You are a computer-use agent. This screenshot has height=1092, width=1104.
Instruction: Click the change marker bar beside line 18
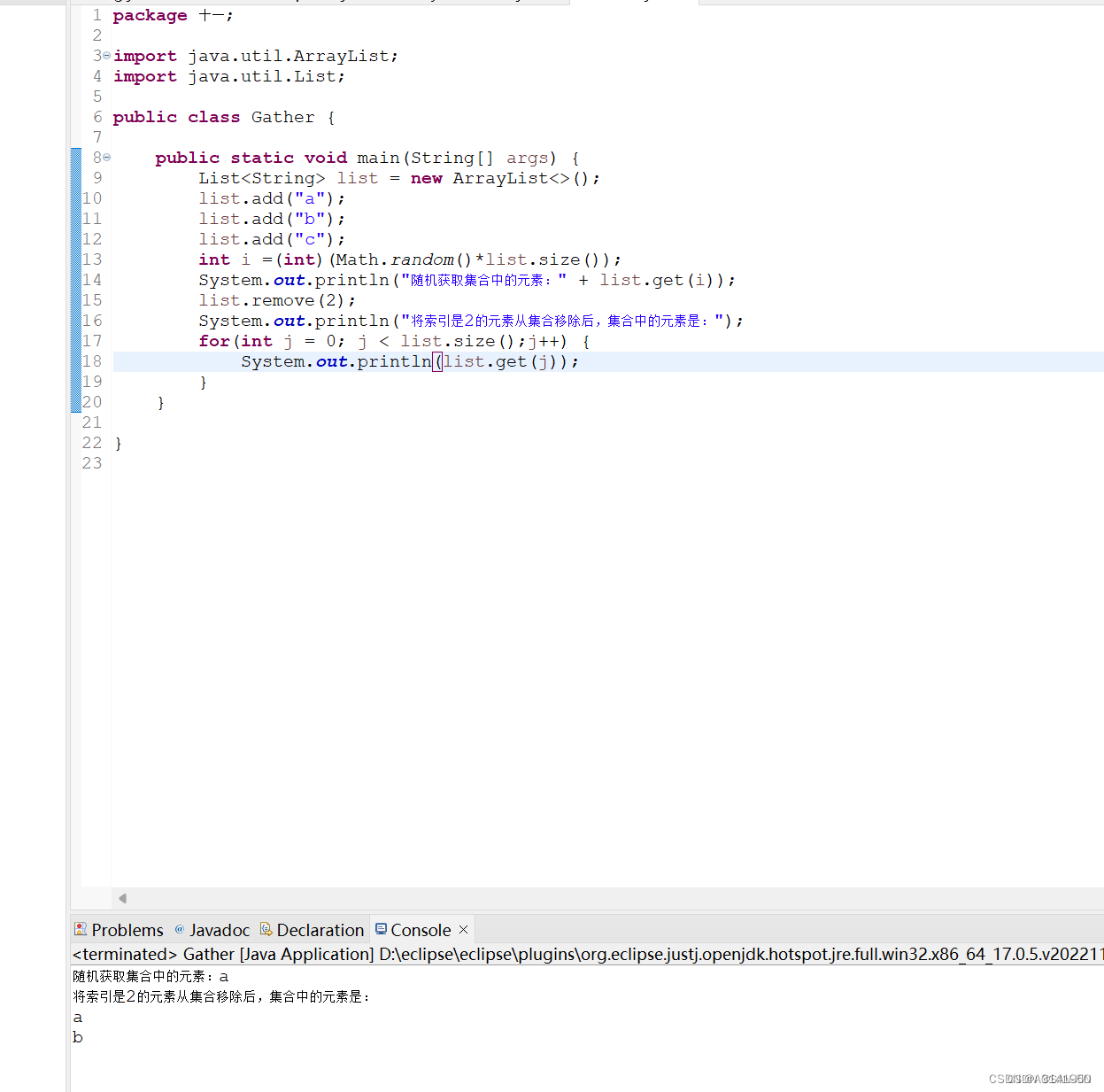point(77,361)
